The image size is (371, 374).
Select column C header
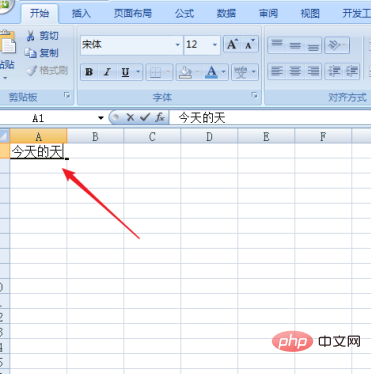click(x=152, y=136)
